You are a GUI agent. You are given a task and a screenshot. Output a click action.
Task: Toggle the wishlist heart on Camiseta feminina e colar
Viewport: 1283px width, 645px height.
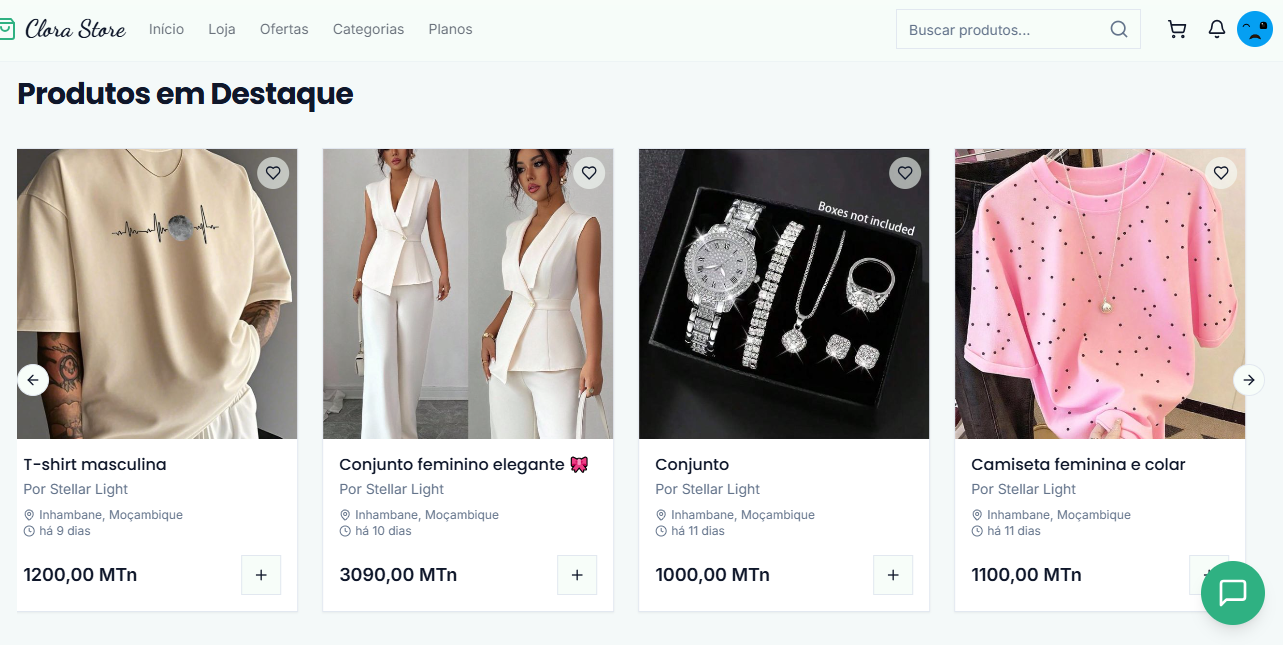click(1221, 172)
